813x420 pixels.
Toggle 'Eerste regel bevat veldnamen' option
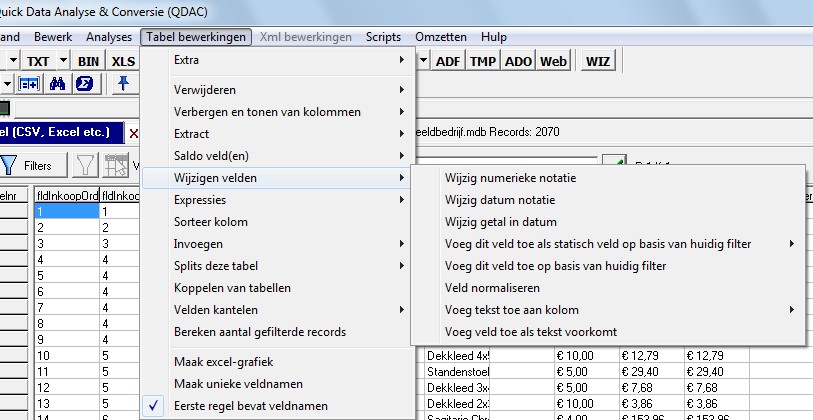click(251, 406)
